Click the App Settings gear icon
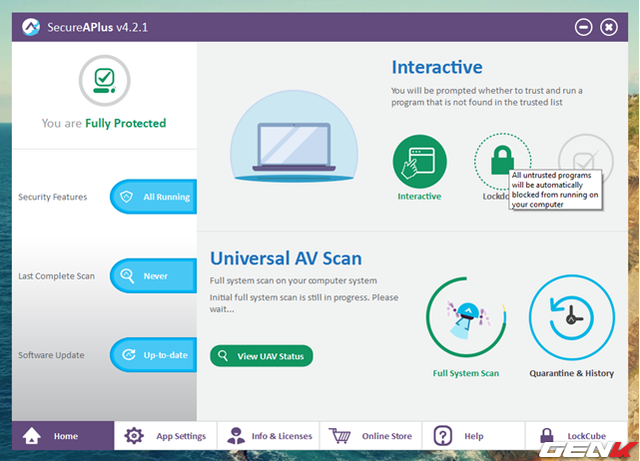 pyautogui.click(x=134, y=436)
